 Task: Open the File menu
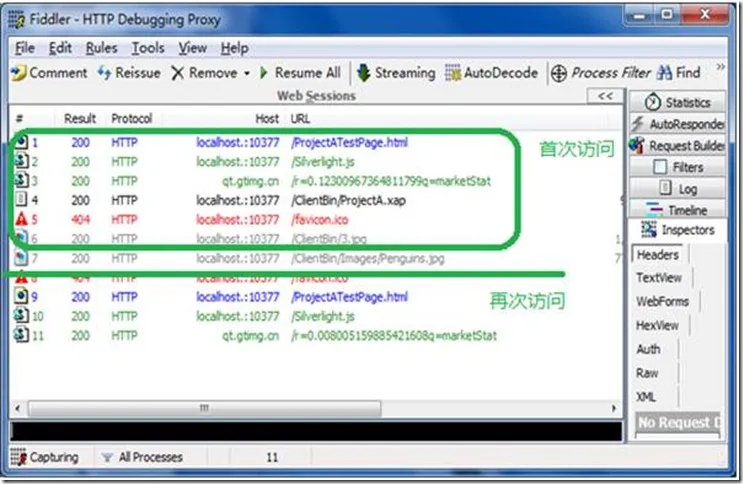(x=25, y=48)
